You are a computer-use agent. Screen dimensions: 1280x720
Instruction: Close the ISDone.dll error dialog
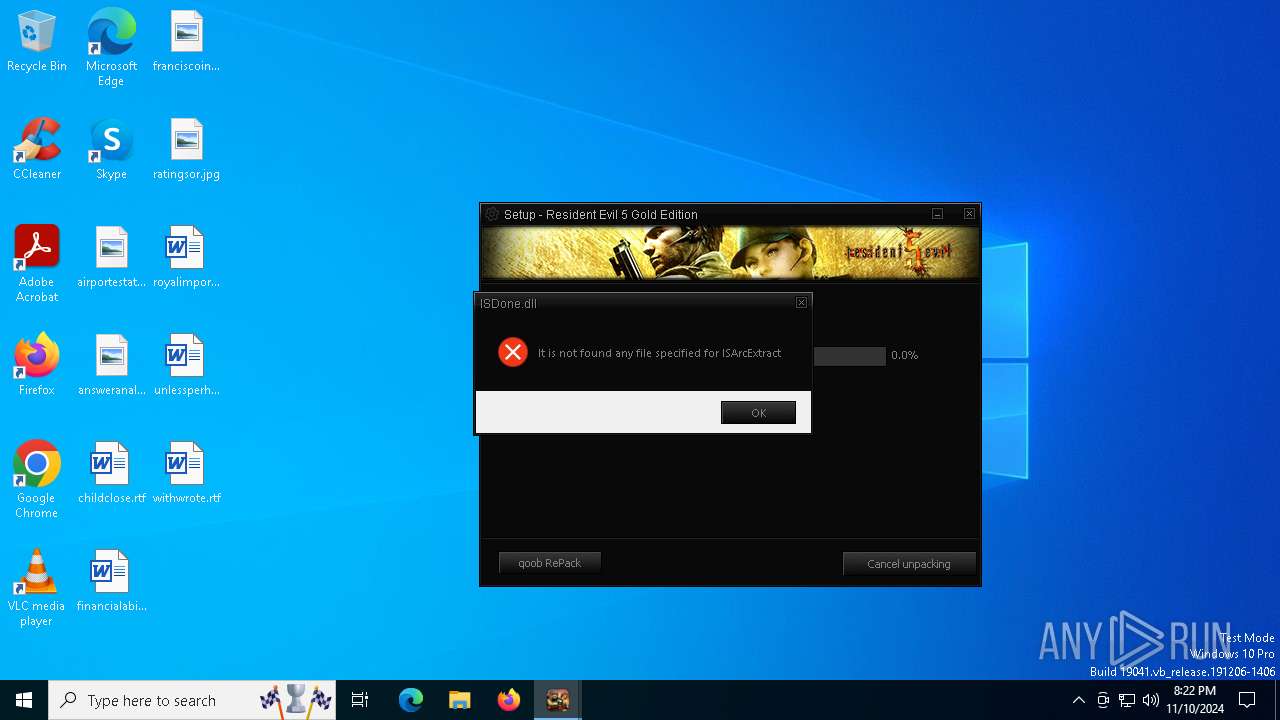[801, 303]
